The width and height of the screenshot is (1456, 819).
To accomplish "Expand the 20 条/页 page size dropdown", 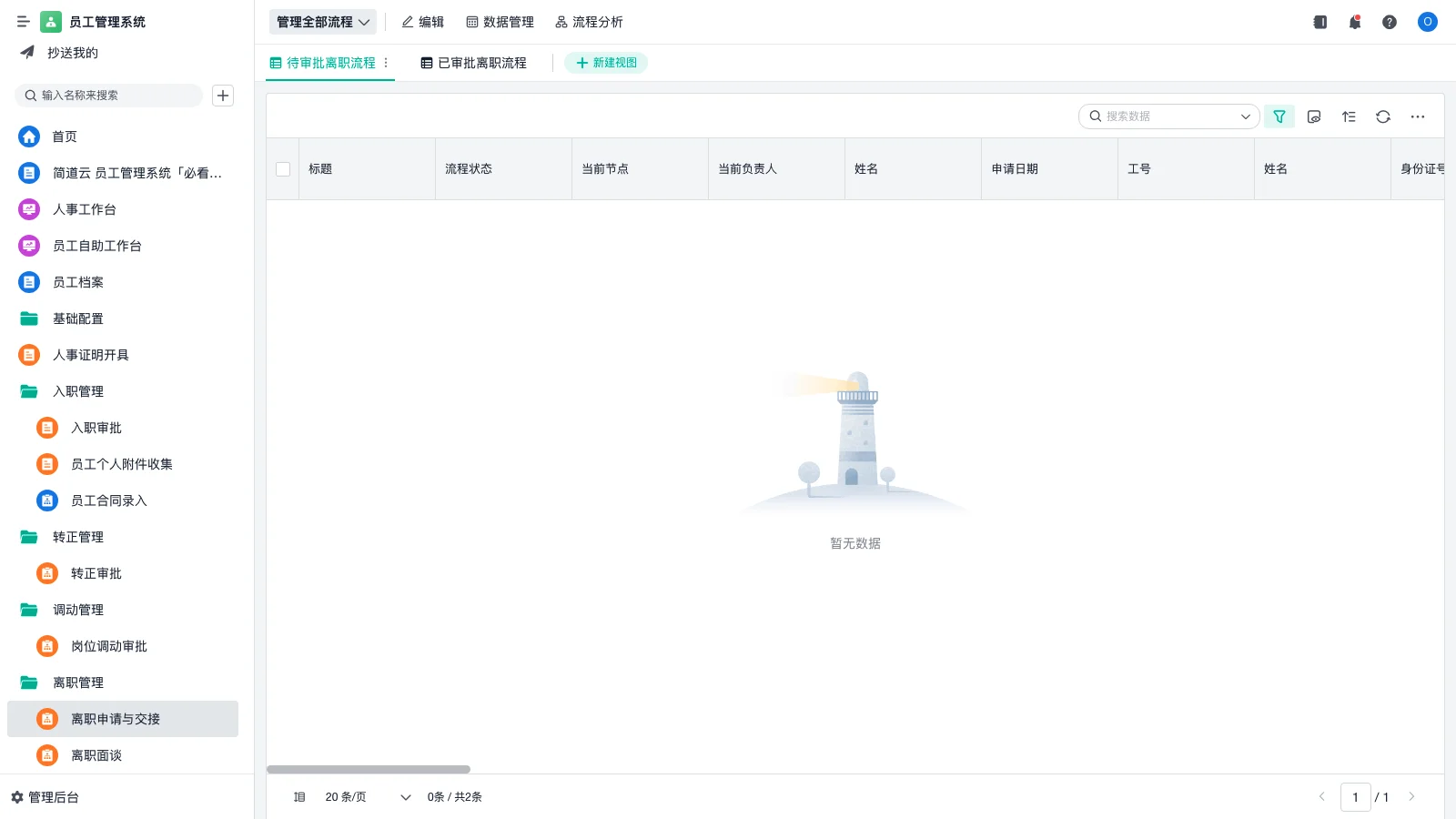I will (x=364, y=797).
